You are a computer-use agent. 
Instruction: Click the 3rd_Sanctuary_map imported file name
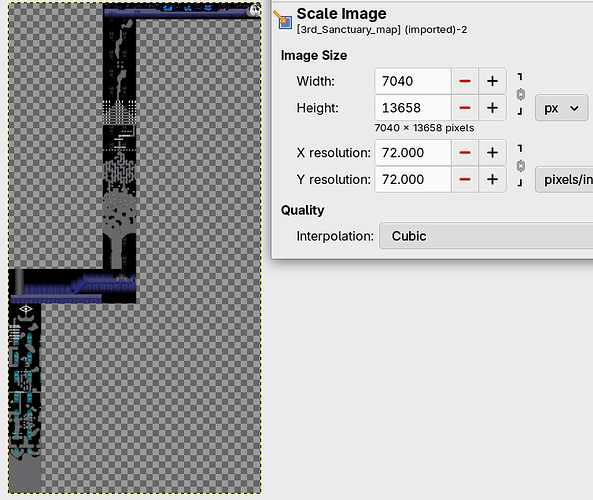click(382, 30)
